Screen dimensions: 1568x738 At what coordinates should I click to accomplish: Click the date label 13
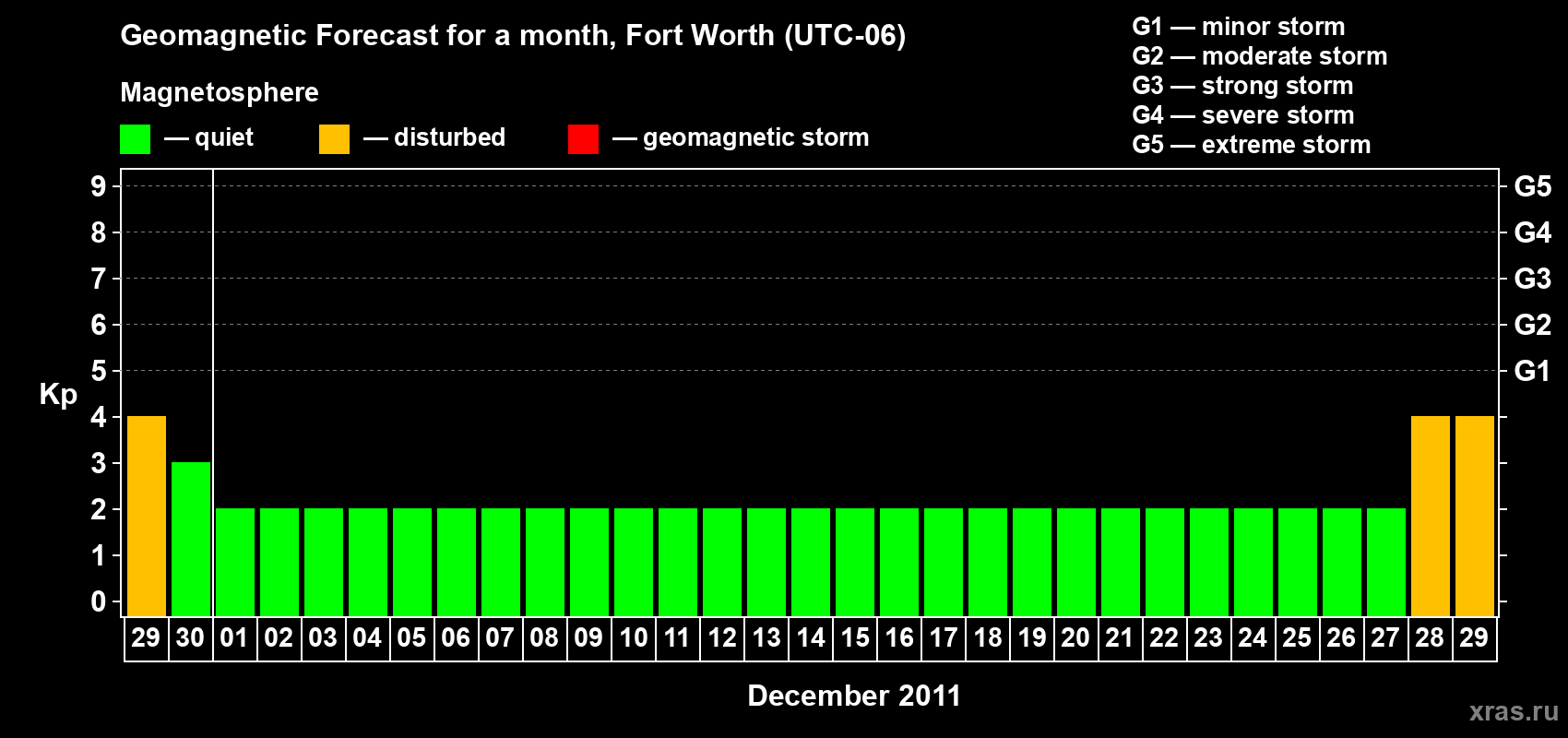click(766, 637)
